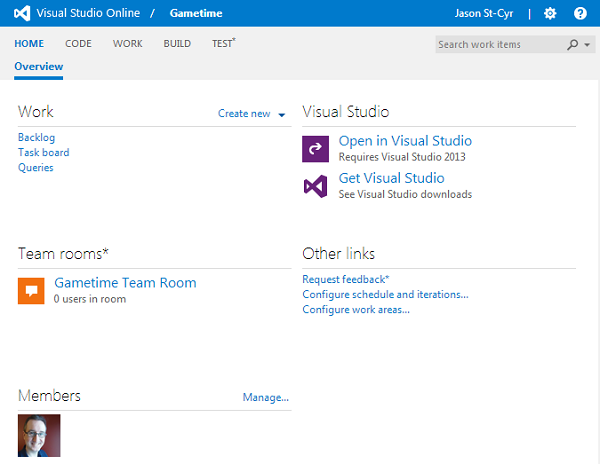600x464 pixels.
Task: Open Configure schedule and iterations link
Action: coord(385,295)
